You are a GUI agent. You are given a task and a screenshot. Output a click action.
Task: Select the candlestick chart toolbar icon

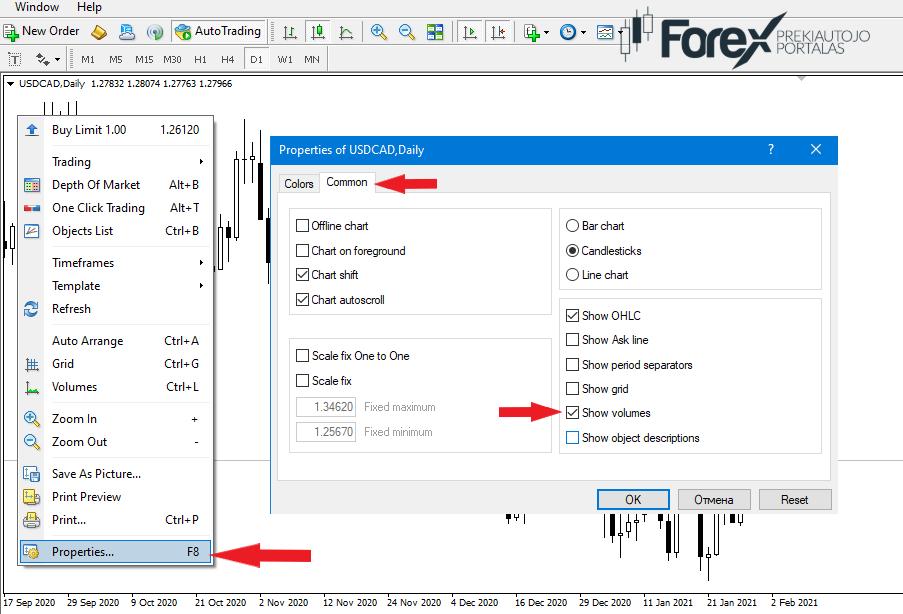317,32
